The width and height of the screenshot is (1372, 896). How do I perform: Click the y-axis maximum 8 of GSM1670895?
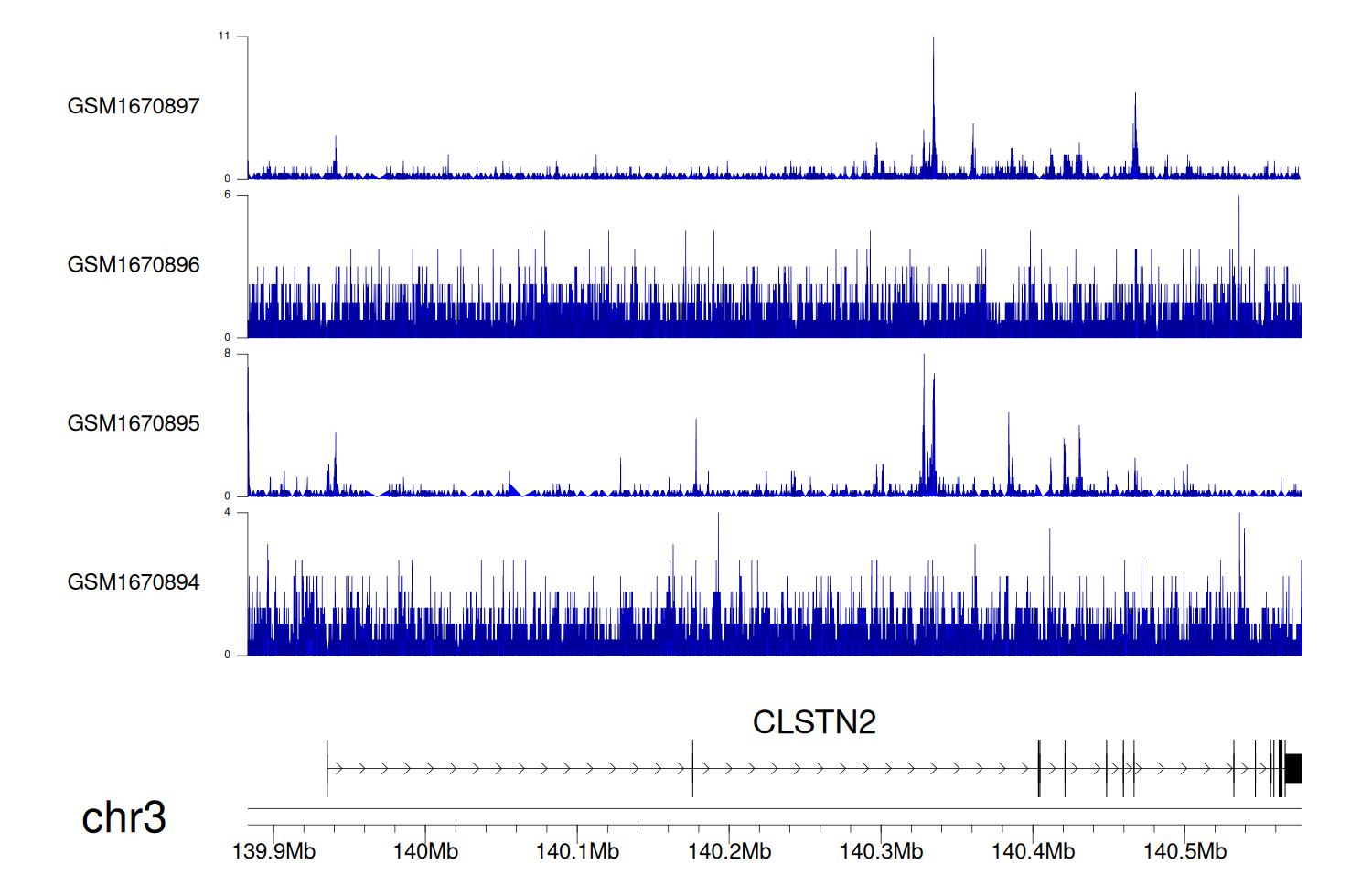pyautogui.click(x=228, y=354)
